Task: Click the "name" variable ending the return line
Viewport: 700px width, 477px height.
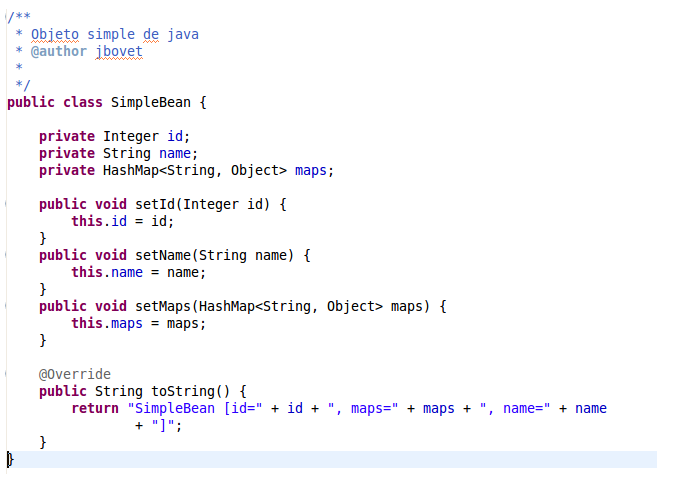Action: point(591,408)
